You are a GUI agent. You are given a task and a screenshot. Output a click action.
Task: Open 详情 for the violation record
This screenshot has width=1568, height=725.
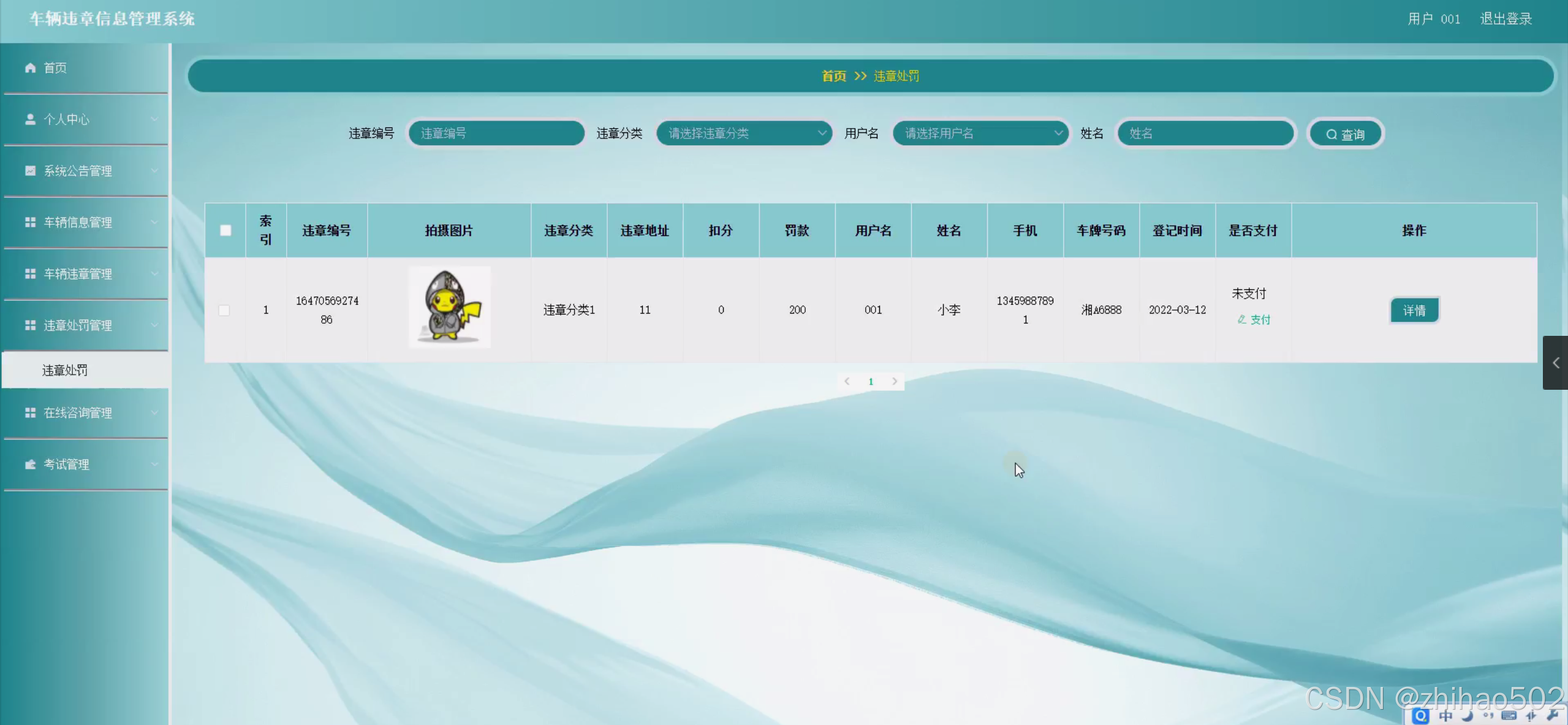point(1414,310)
